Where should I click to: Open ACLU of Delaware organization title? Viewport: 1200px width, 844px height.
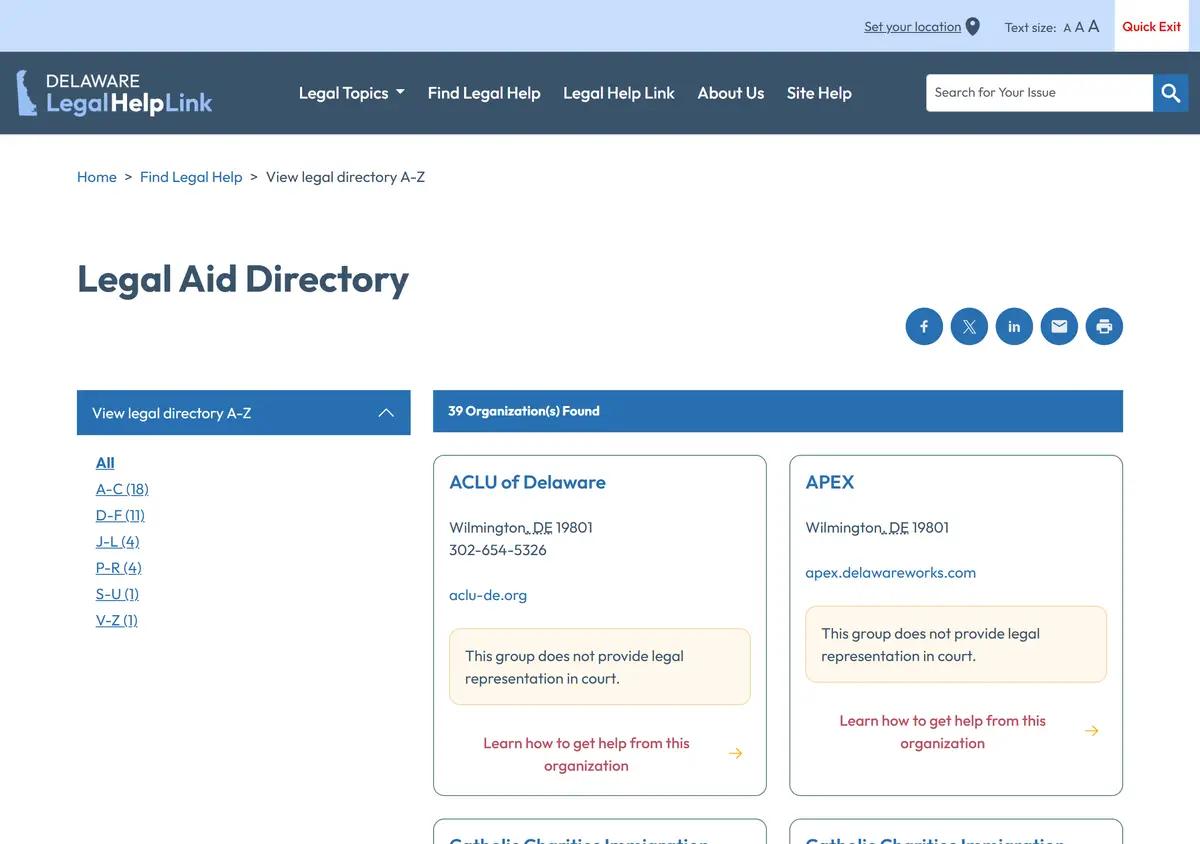coord(527,482)
